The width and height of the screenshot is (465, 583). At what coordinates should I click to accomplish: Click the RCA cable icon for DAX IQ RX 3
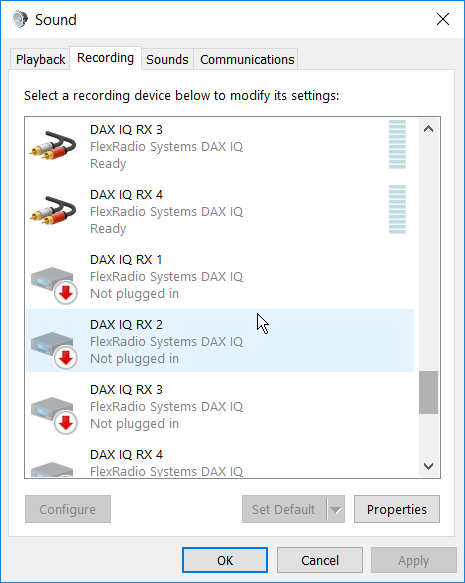pyautogui.click(x=53, y=146)
